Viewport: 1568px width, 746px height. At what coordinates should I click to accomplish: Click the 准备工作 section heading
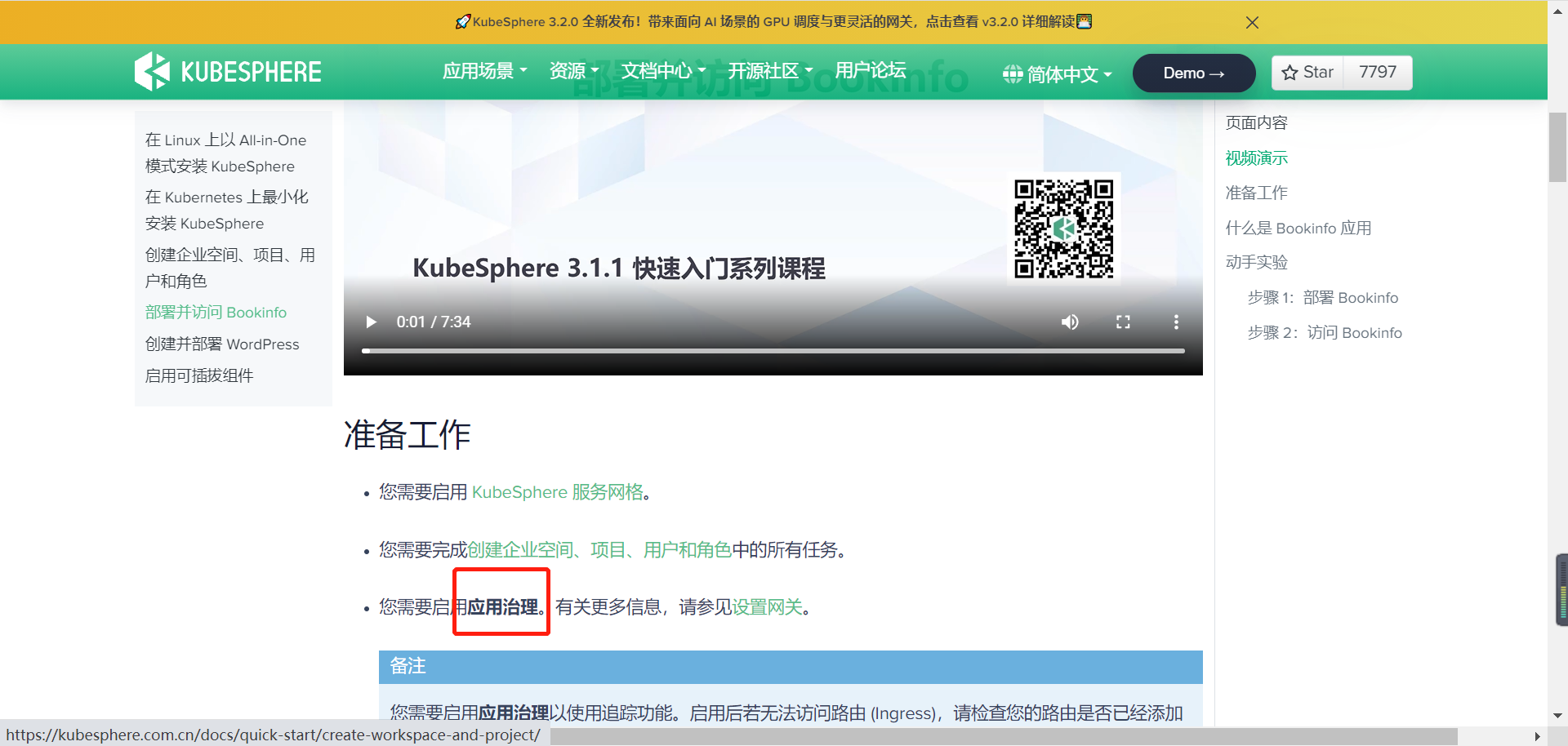click(x=408, y=435)
